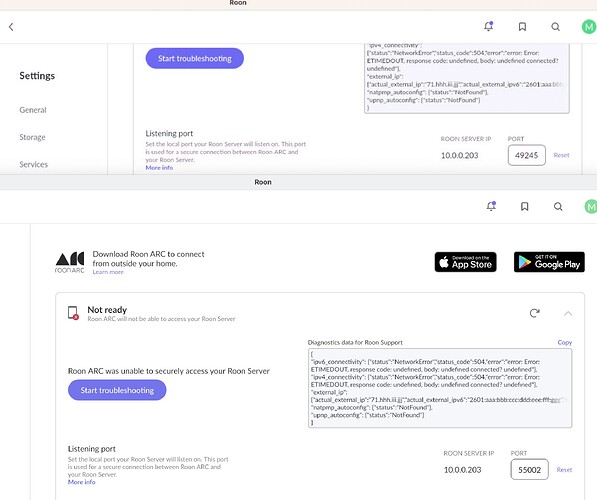Open profile avatar M in upper window
The height and width of the screenshot is (500, 597).
[x=589, y=27]
